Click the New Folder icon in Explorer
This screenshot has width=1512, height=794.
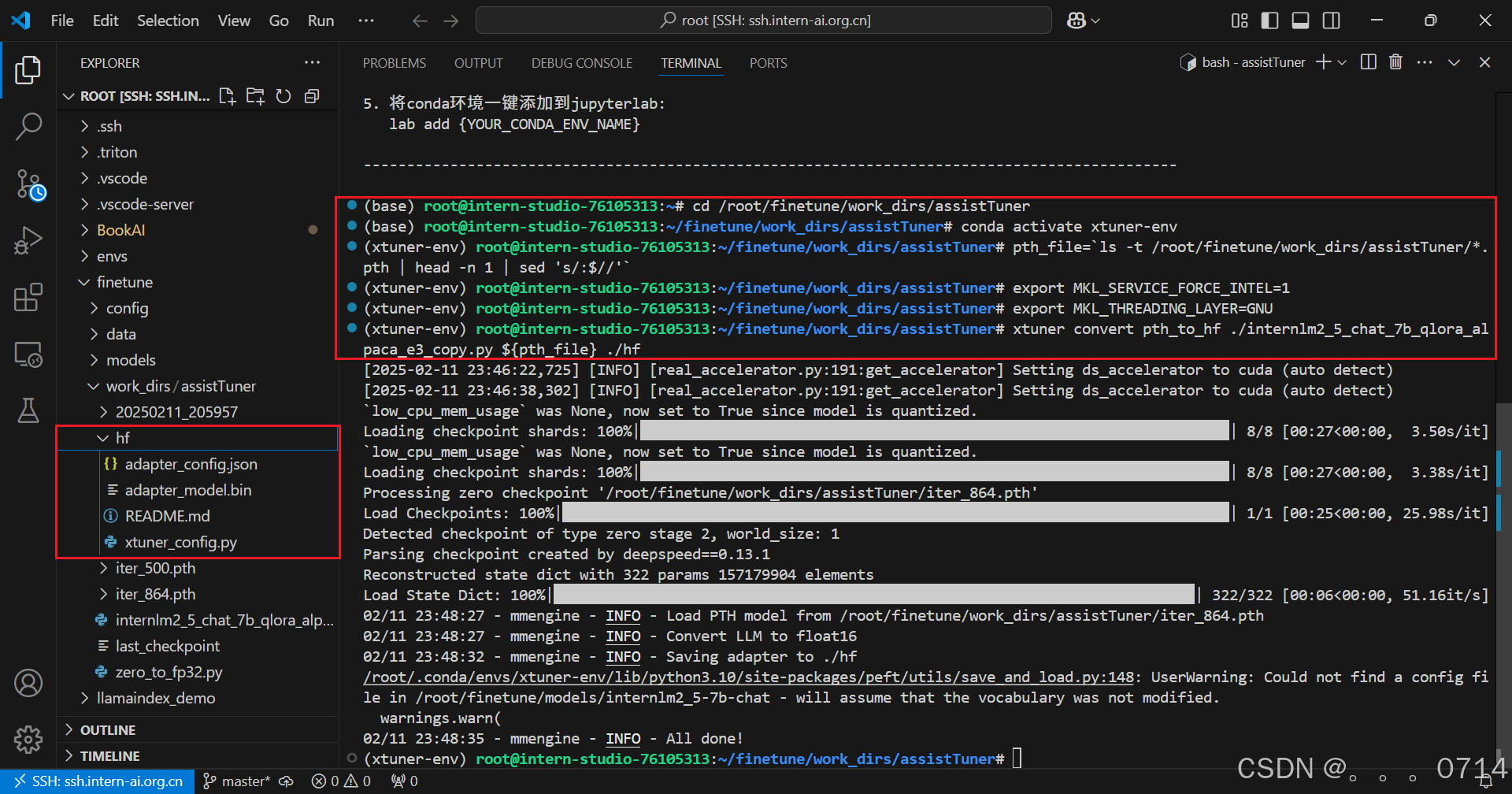pos(255,96)
